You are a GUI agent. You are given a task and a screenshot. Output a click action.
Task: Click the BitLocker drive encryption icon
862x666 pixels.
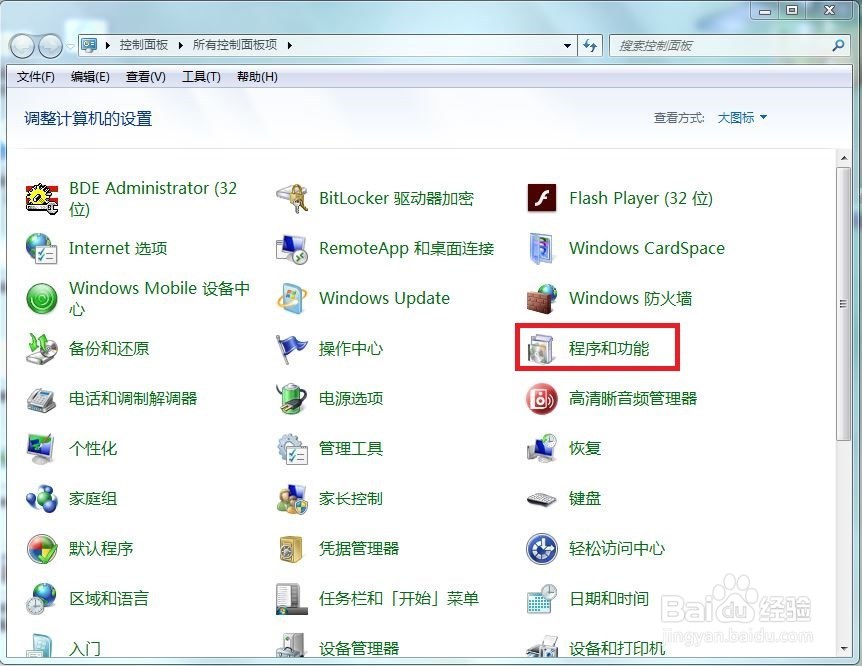tap(292, 199)
